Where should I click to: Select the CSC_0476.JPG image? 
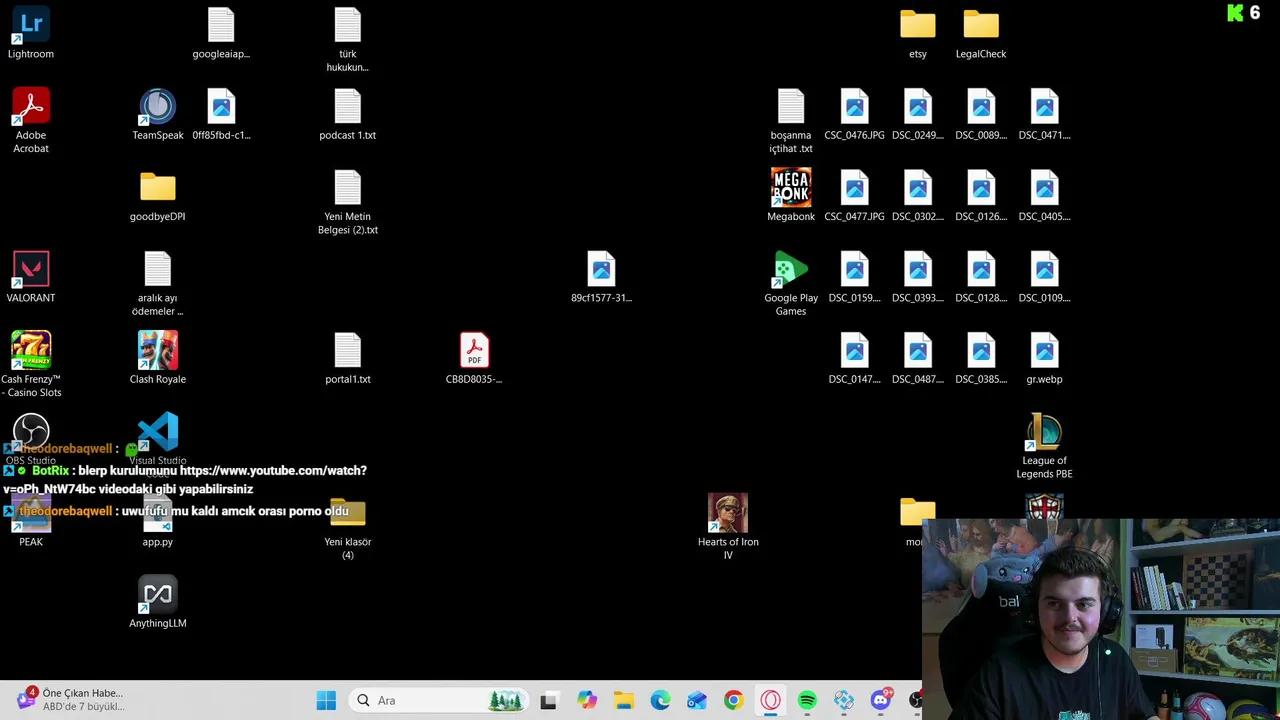[855, 114]
